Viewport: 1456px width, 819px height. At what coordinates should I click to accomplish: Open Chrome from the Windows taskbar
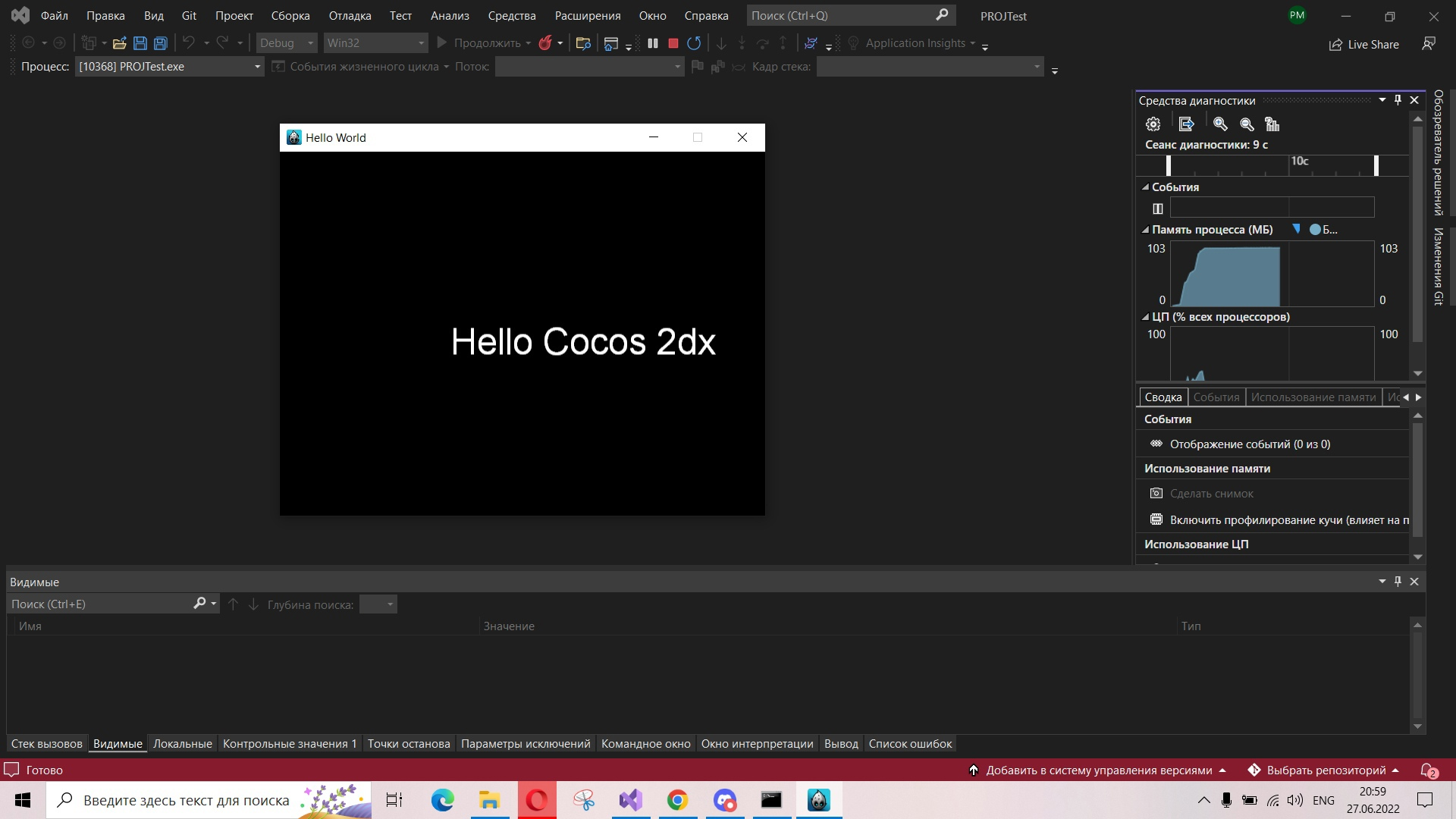click(x=678, y=800)
